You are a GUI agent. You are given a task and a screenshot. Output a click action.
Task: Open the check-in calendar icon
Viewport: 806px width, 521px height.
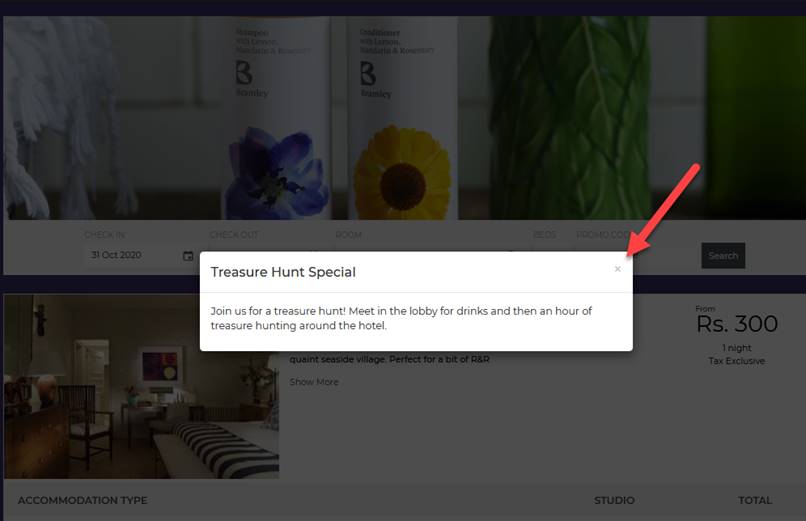point(188,255)
